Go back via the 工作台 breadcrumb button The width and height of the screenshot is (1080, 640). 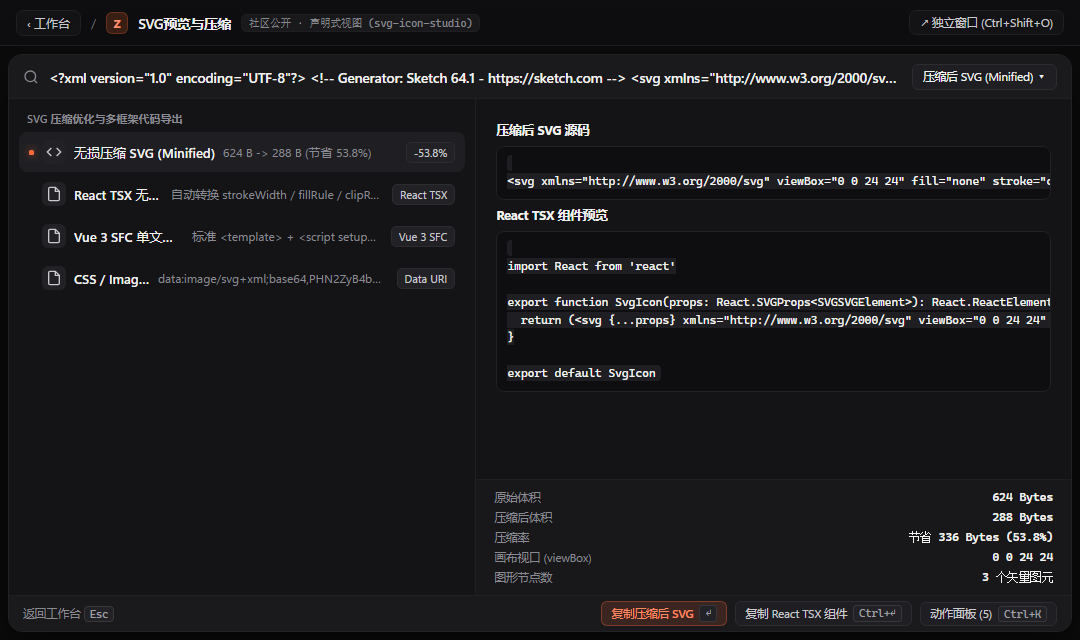(x=48, y=23)
